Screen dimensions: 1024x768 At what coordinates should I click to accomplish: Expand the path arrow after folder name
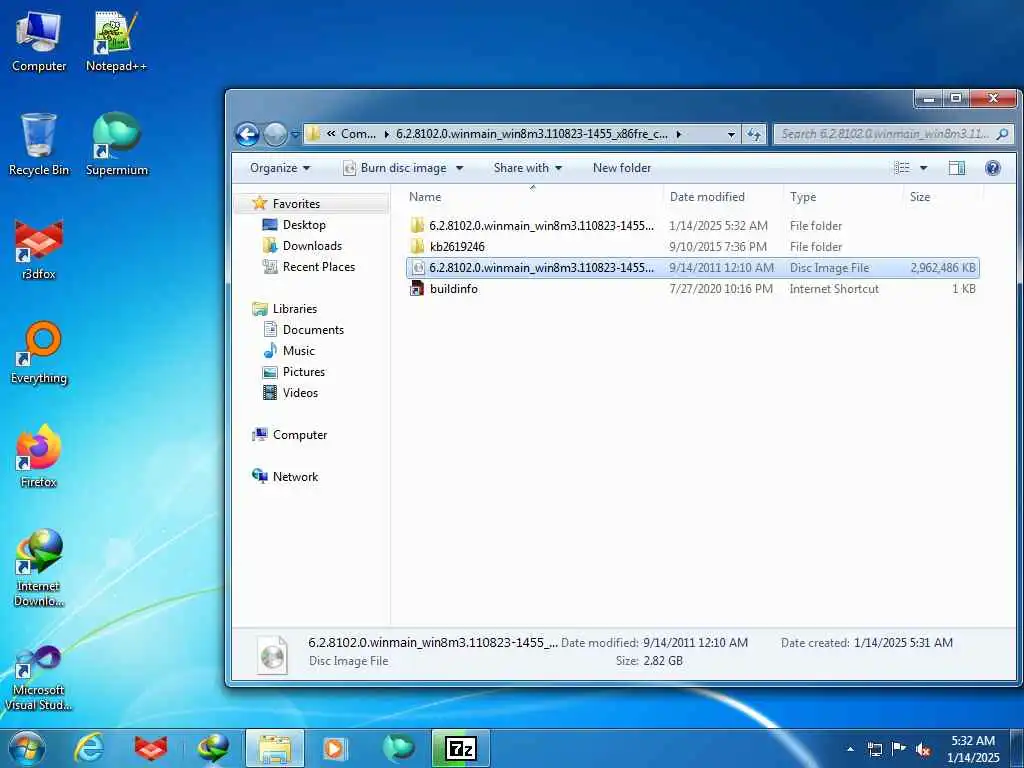679,135
